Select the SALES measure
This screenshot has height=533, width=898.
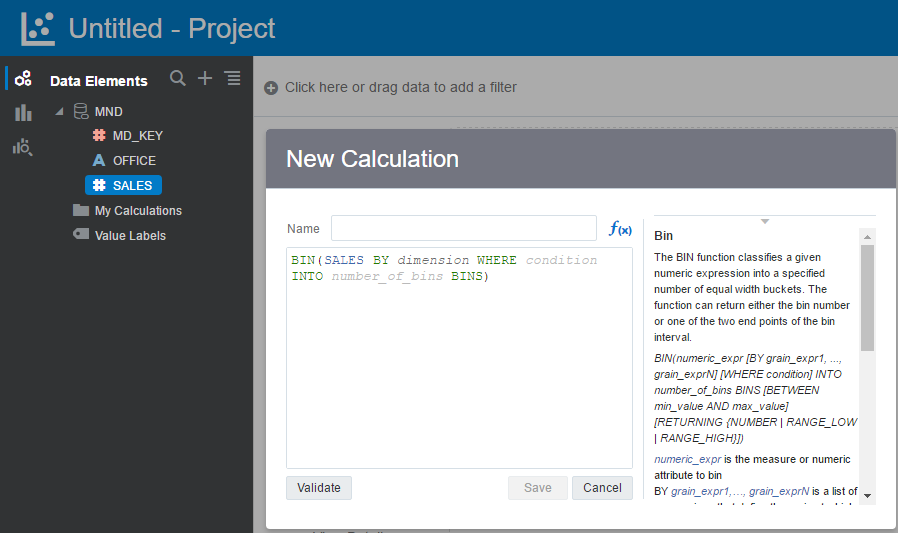point(123,185)
